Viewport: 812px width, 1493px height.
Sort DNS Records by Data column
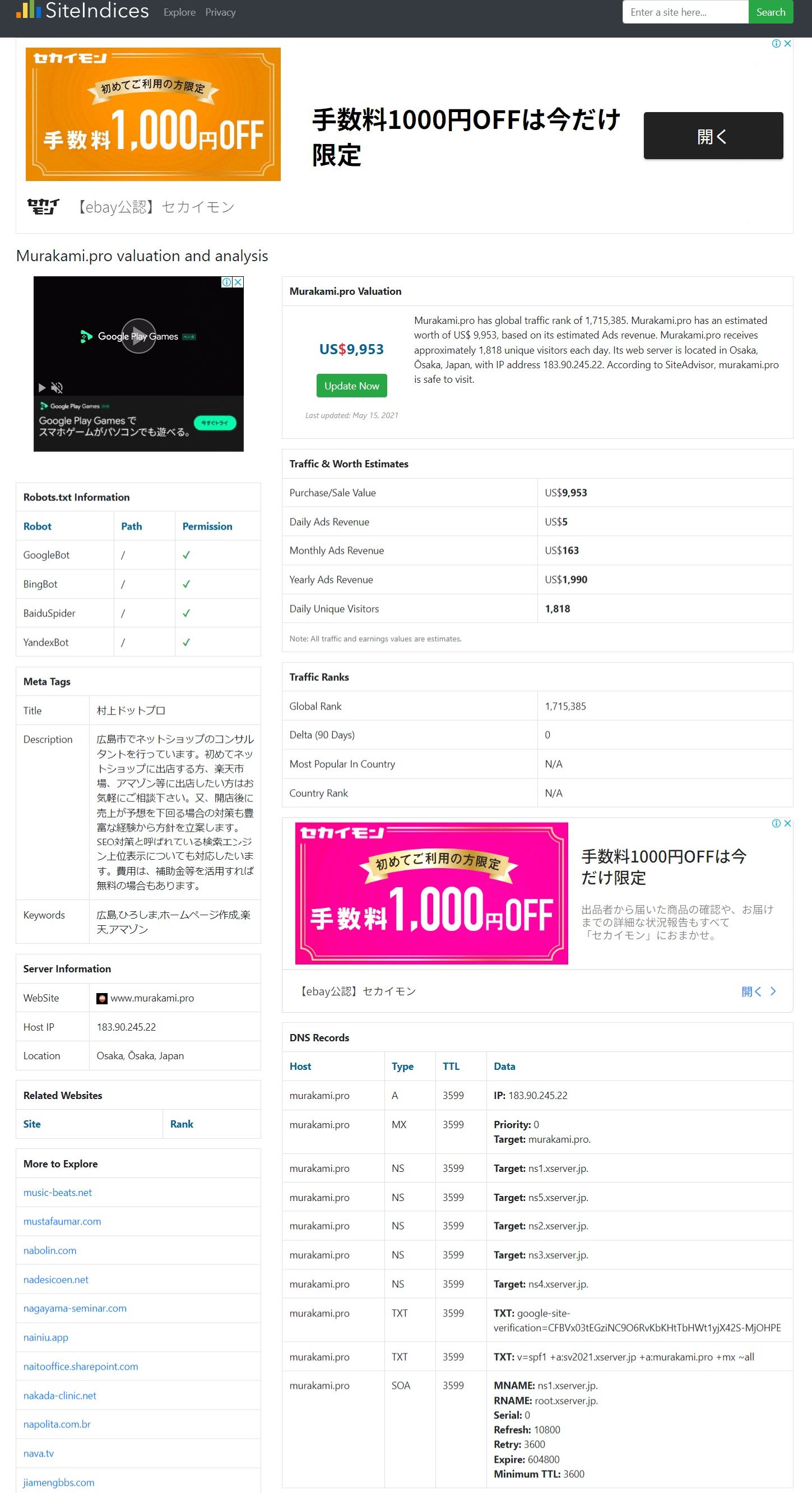tap(504, 1067)
